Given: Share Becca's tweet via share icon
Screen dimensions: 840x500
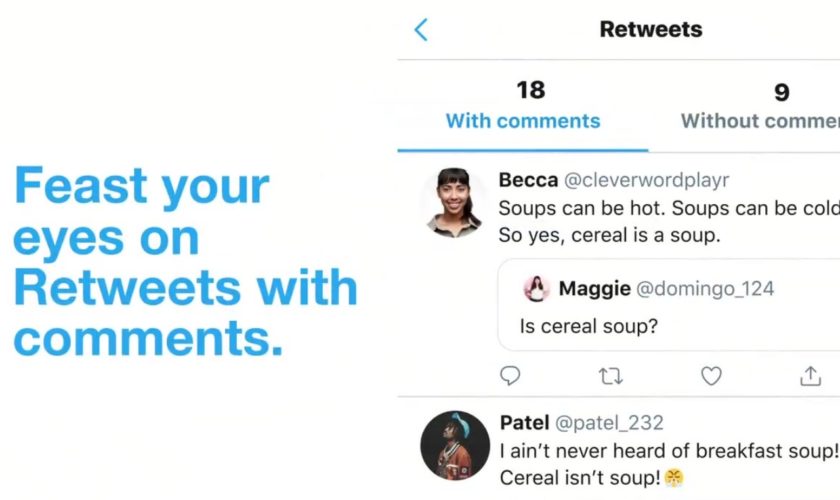Looking at the screenshot, I should tap(810, 376).
